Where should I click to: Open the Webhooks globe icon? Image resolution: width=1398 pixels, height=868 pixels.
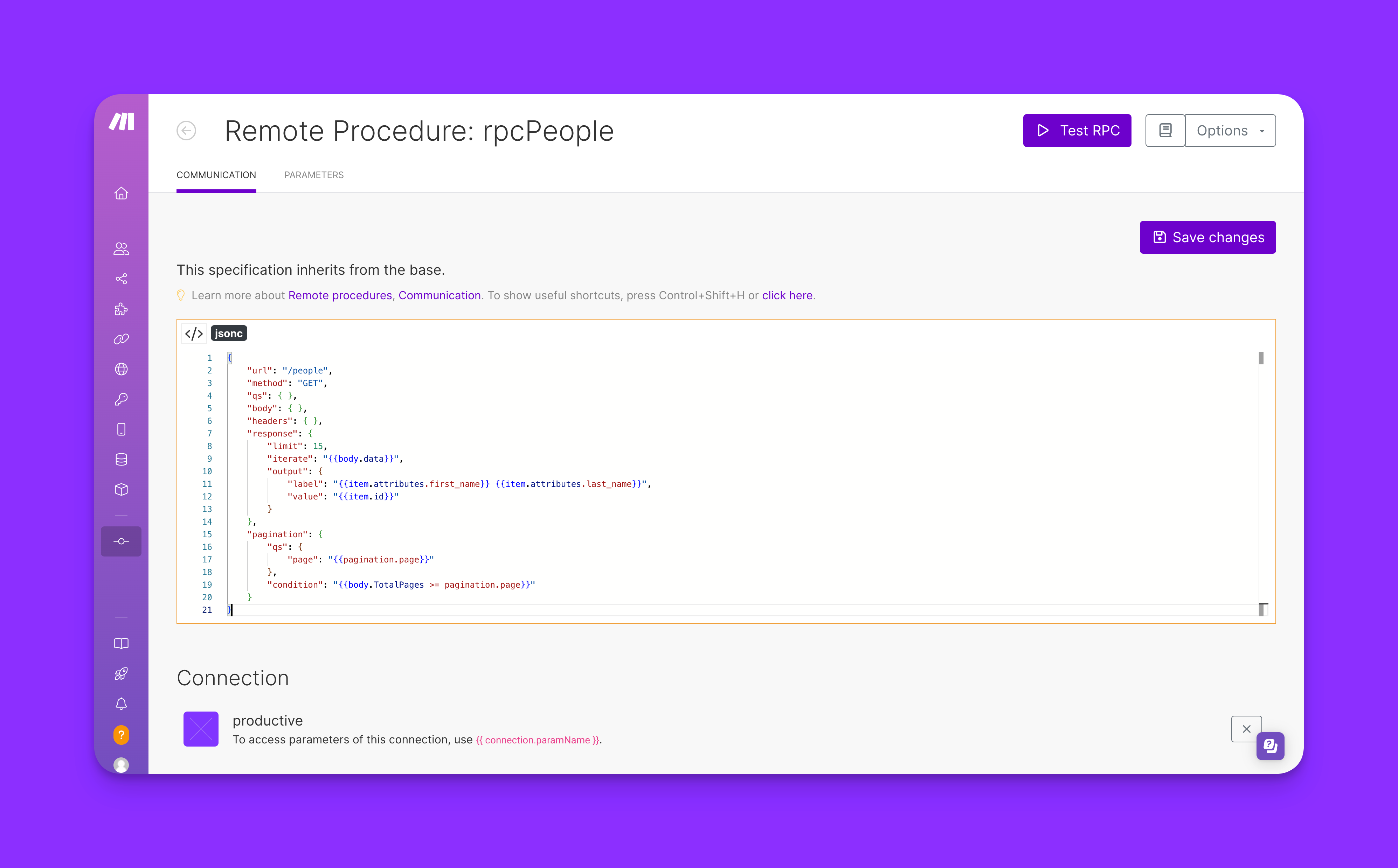(x=121, y=369)
